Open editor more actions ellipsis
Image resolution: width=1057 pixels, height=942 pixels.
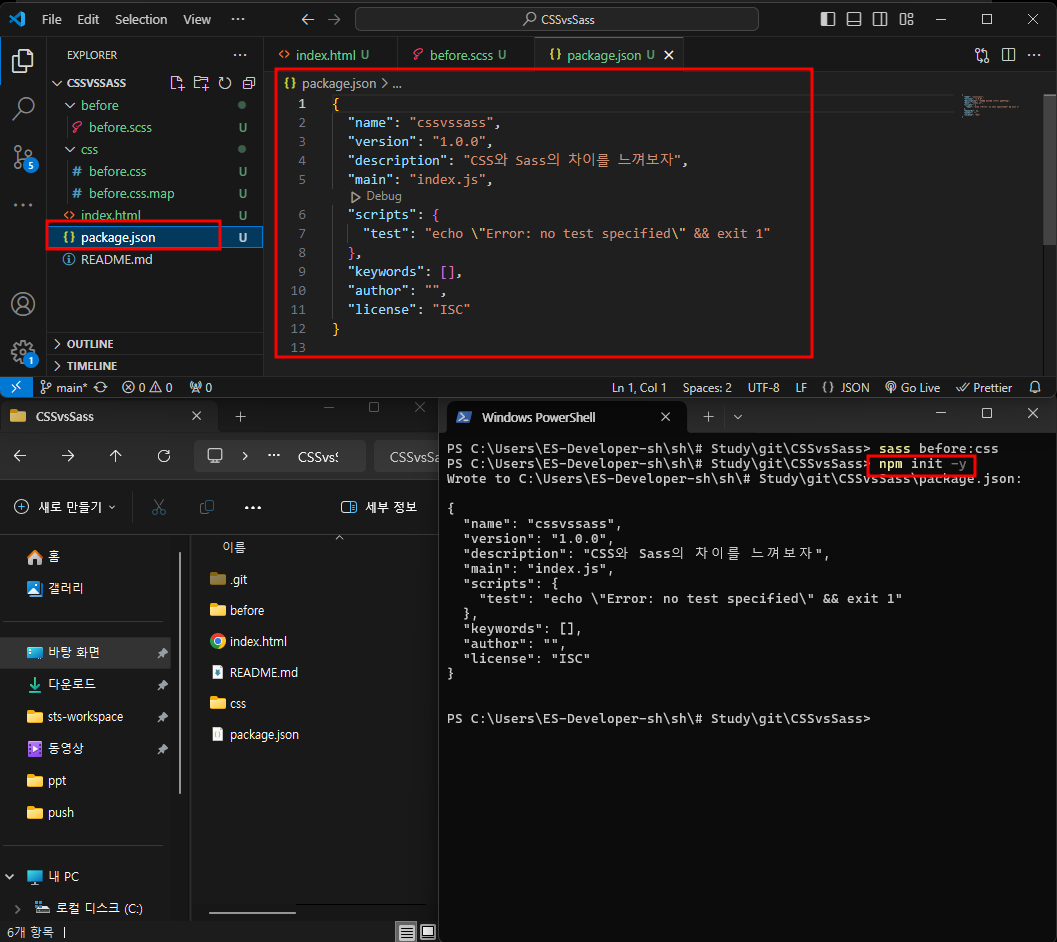pyautogui.click(x=1034, y=55)
